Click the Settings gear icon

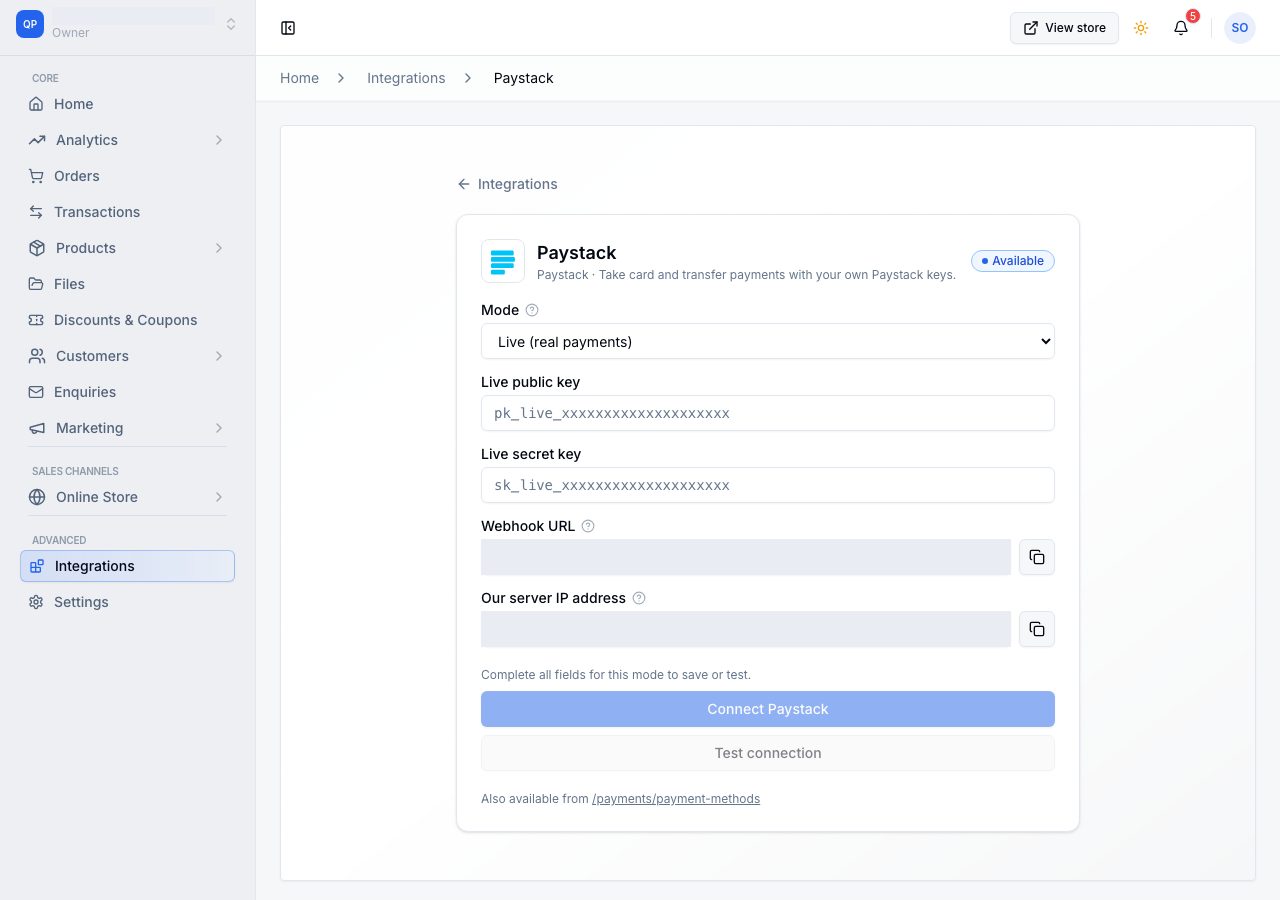[x=36, y=602]
